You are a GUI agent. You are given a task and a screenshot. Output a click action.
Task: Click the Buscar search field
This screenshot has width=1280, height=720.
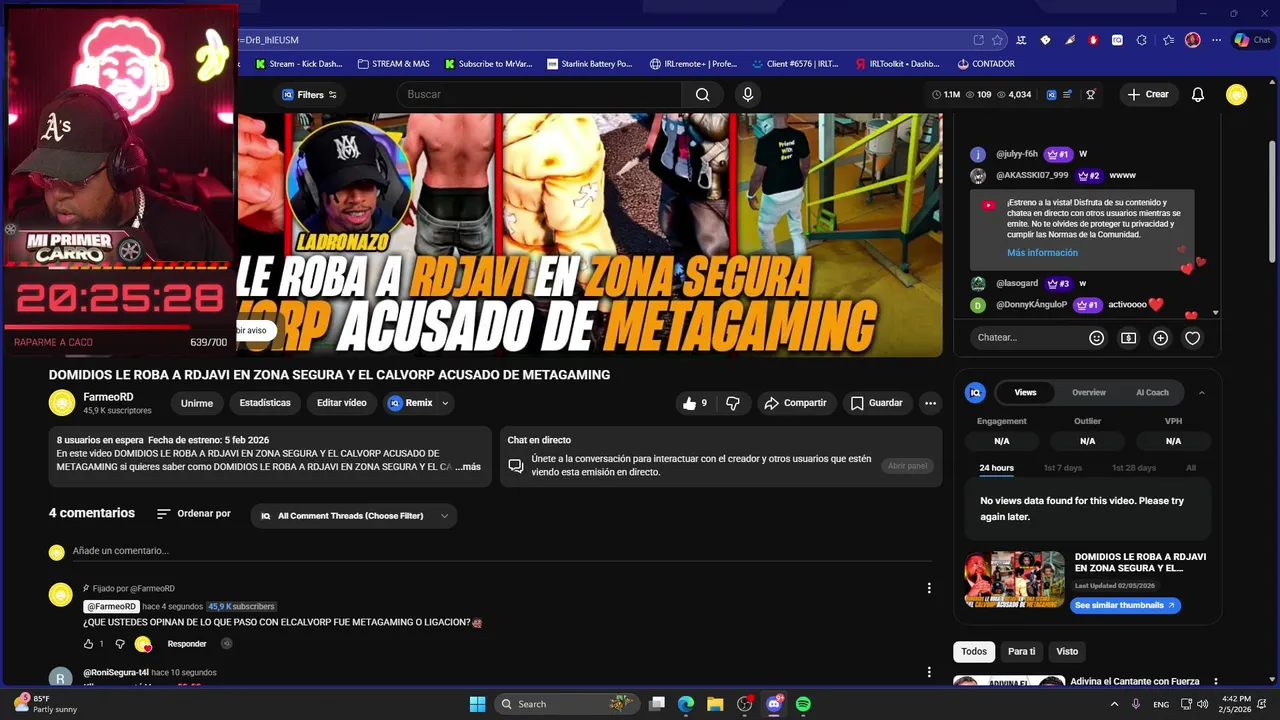[540, 94]
